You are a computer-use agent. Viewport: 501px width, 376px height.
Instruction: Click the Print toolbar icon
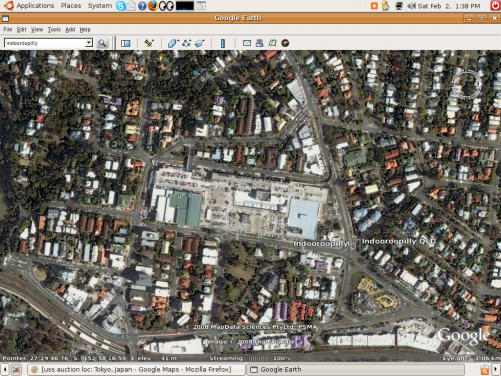[x=259, y=43]
